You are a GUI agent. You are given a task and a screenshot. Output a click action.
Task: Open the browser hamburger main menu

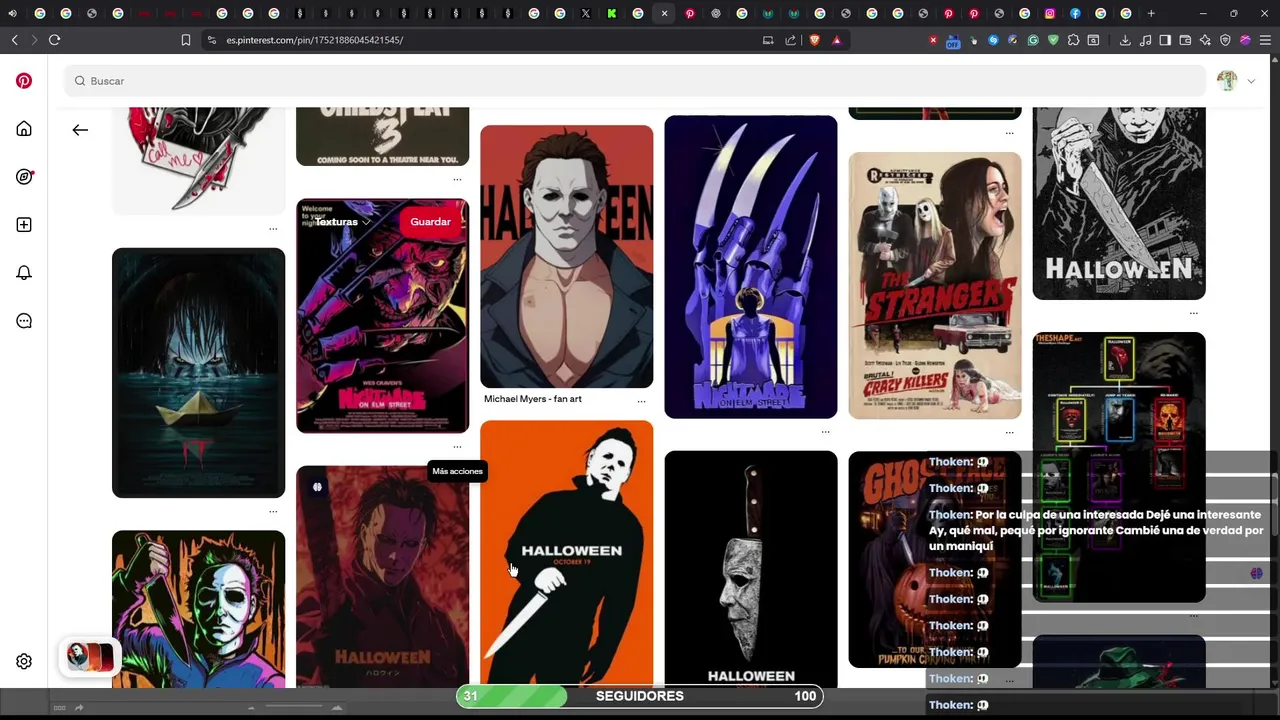tap(1265, 40)
